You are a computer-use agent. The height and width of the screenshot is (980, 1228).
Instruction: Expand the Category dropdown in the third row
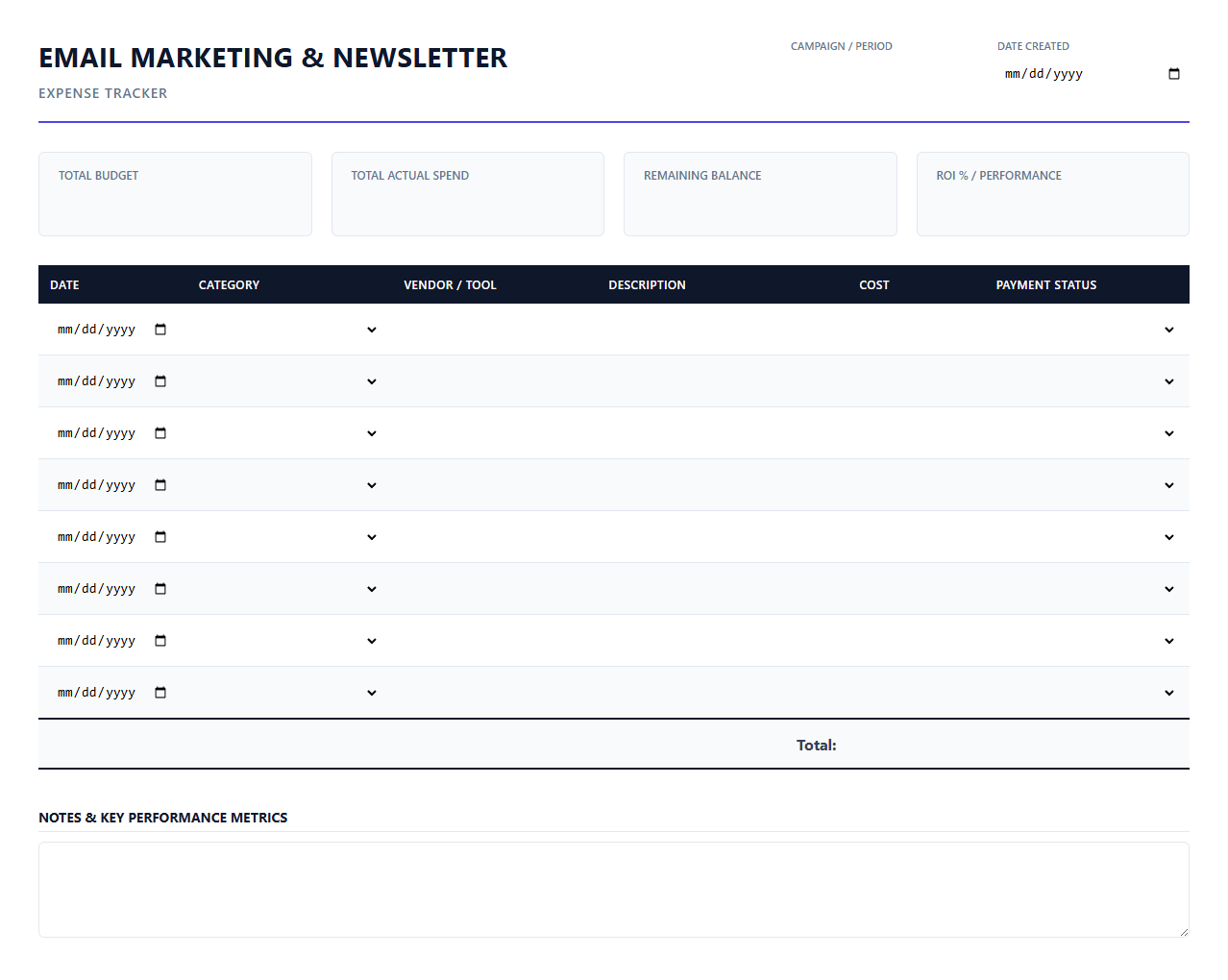tap(288, 433)
